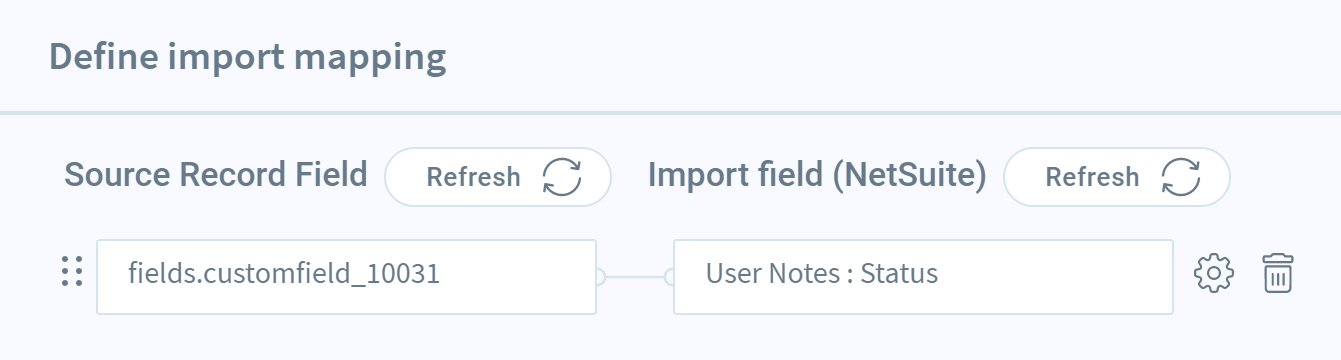1341x360 pixels.
Task: Open mapping settings via the gear icon
Action: (x=1215, y=272)
